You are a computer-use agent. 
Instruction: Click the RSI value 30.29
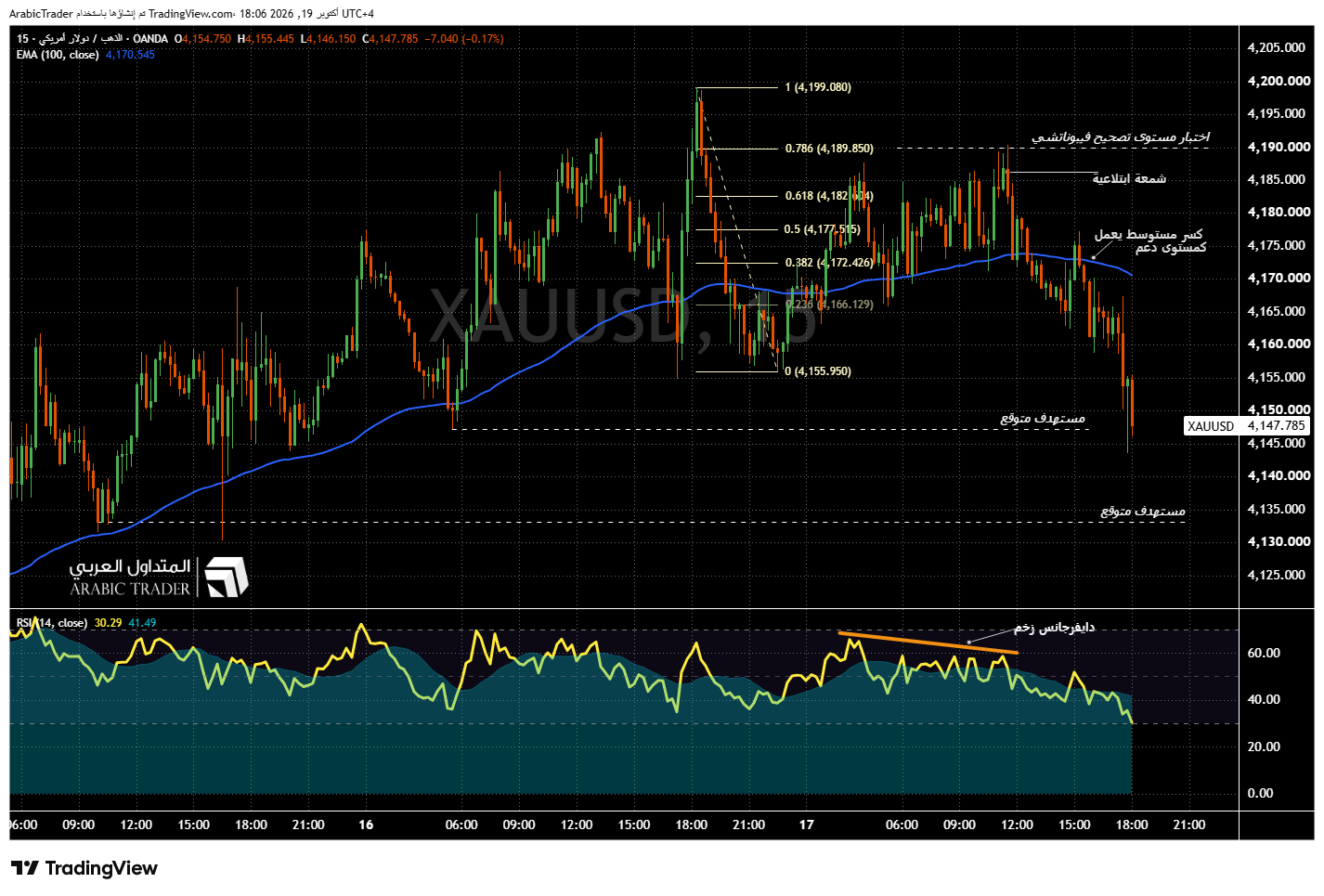(x=108, y=623)
